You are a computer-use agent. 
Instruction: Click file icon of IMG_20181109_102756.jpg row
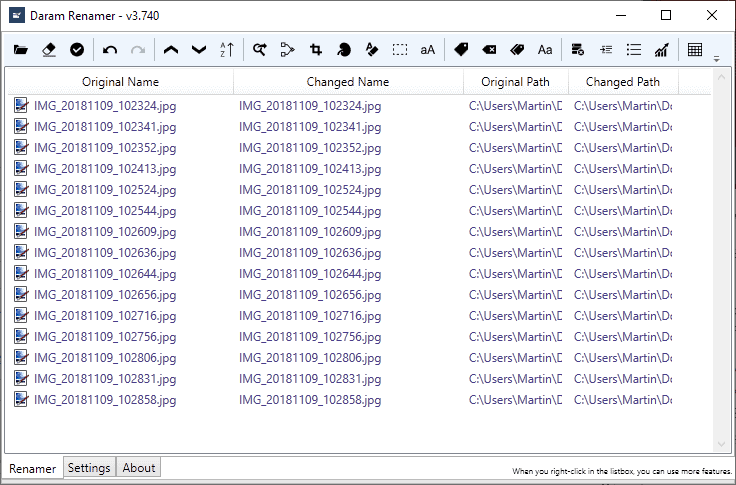click(x=21, y=336)
